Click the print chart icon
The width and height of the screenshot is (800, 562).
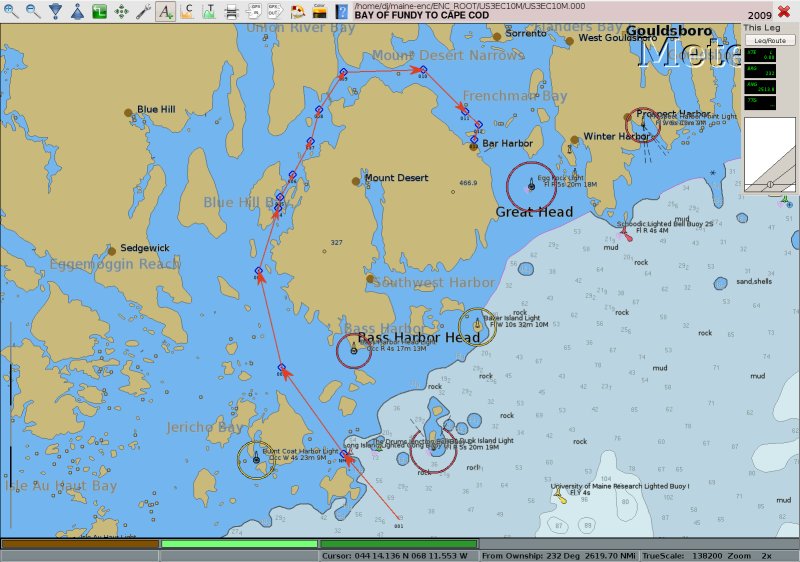(x=232, y=12)
